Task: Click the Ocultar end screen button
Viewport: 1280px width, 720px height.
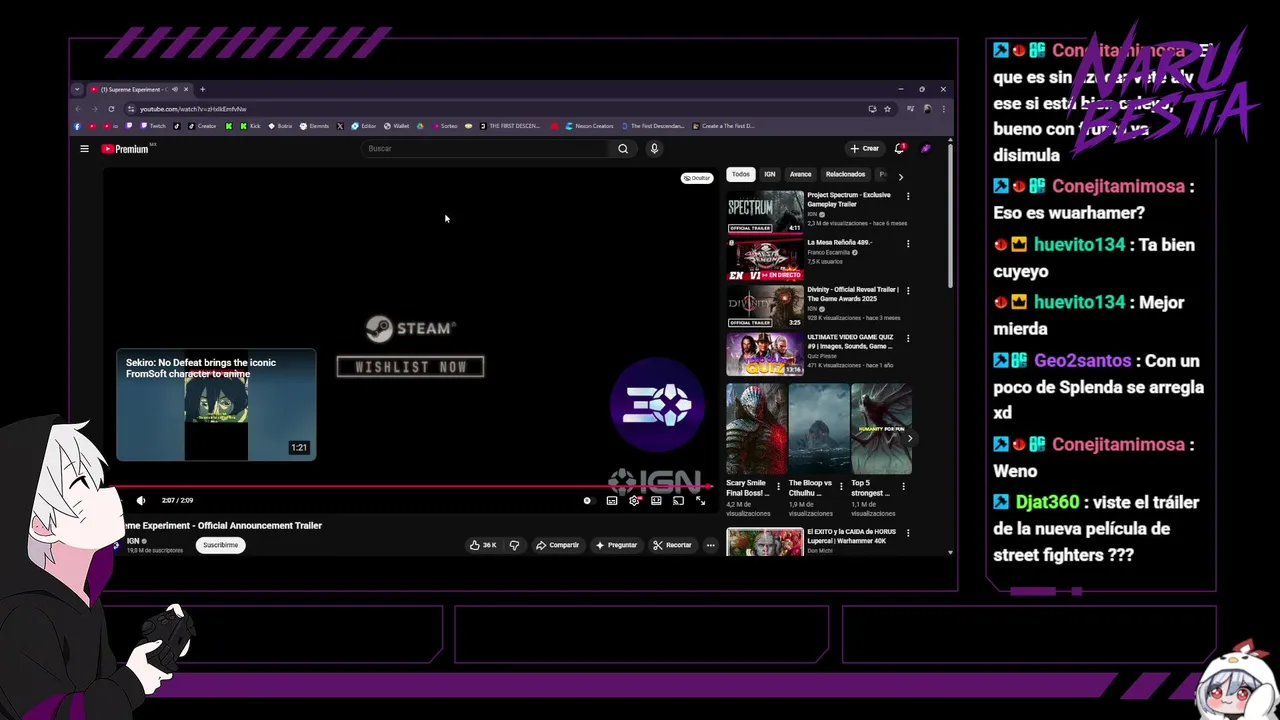Action: pyautogui.click(x=696, y=178)
